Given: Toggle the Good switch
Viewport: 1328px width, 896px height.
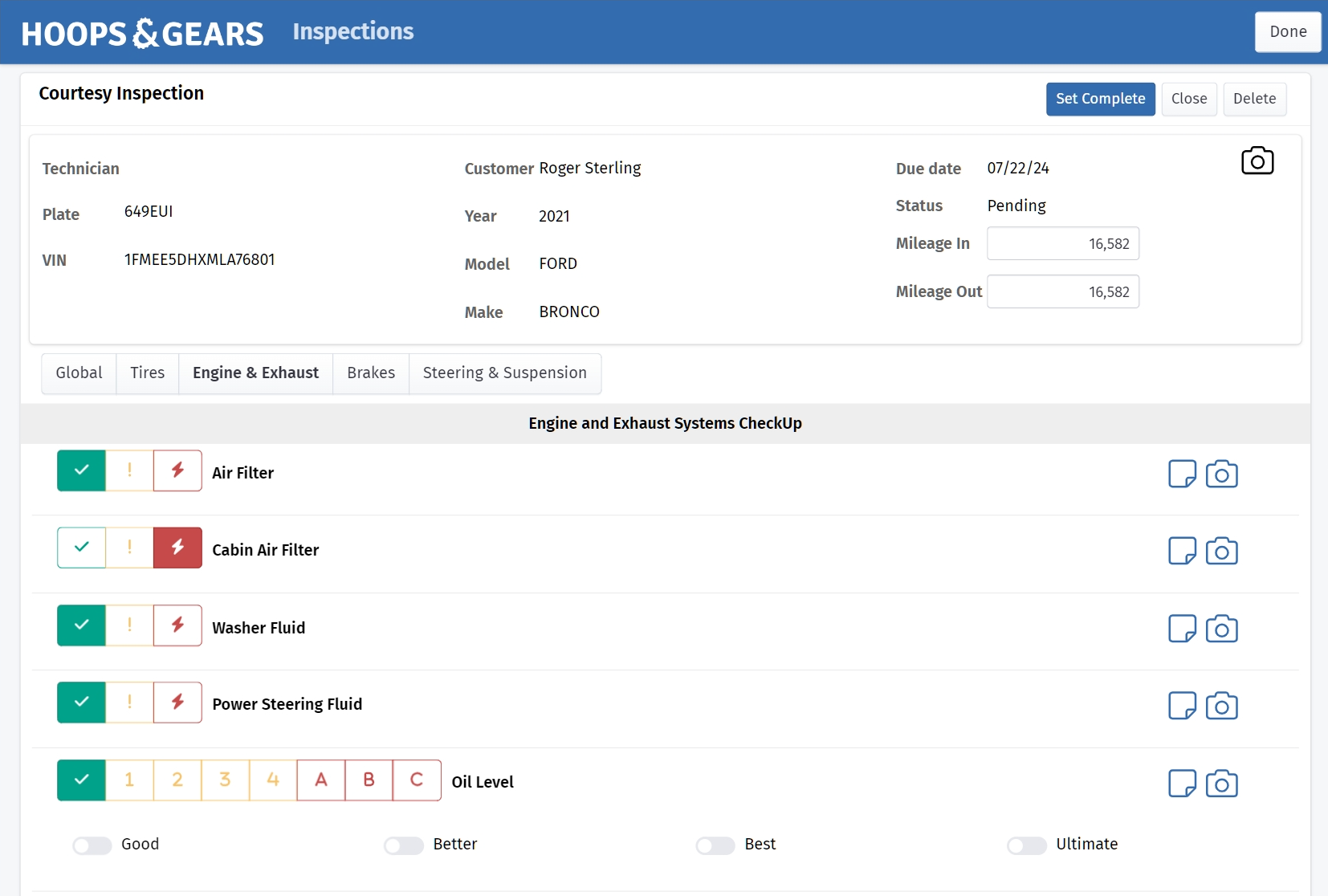Looking at the screenshot, I should pyautogui.click(x=92, y=845).
